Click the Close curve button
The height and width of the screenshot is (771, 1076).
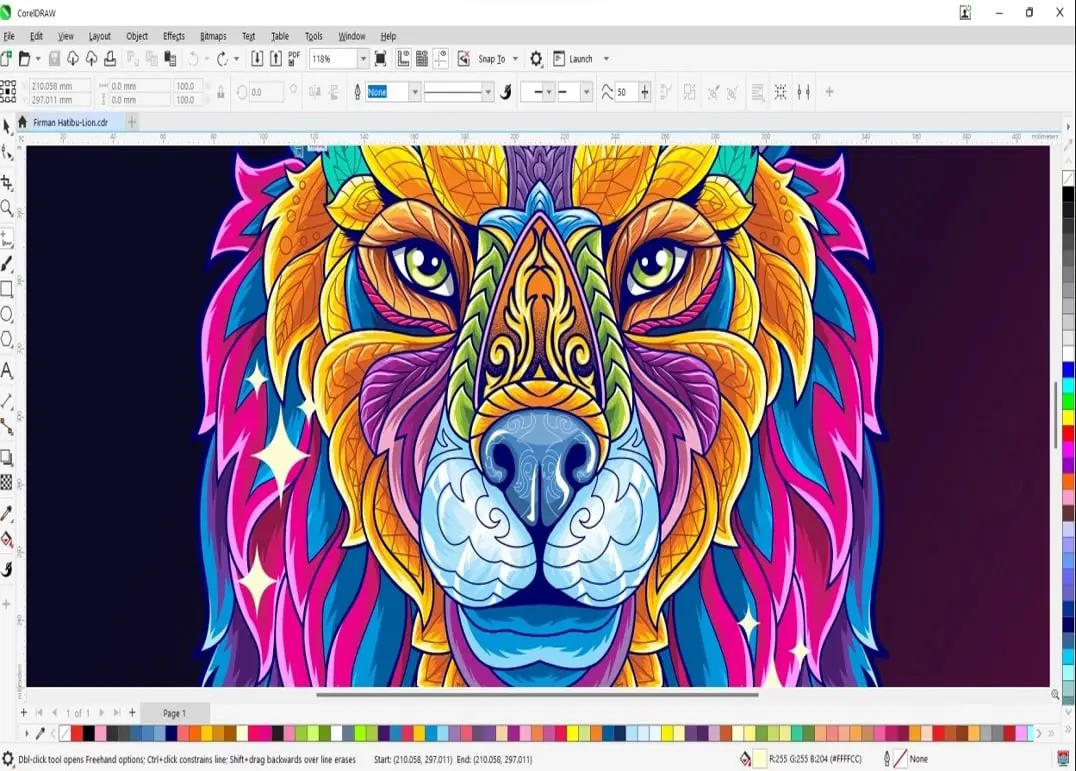click(665, 92)
